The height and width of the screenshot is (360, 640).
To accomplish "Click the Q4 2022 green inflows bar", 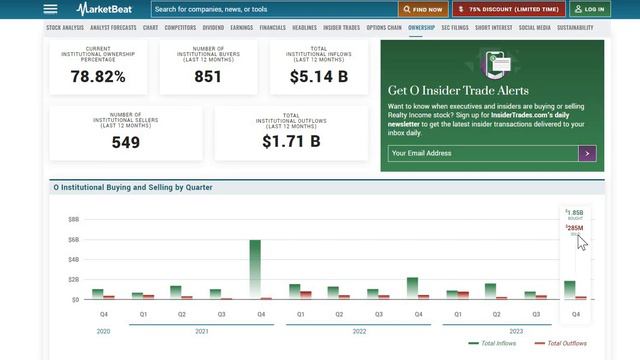I will click(x=413, y=288).
